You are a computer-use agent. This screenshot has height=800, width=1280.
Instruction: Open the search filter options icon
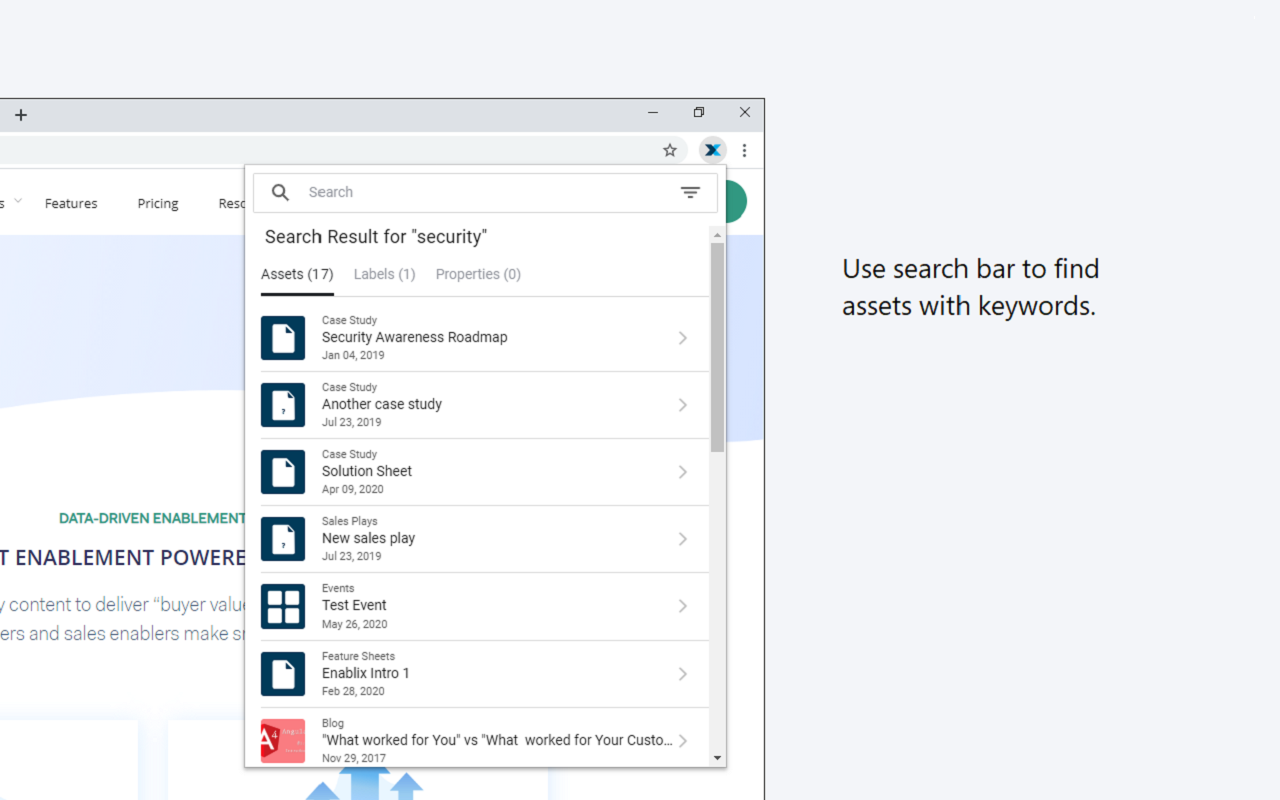(x=690, y=193)
